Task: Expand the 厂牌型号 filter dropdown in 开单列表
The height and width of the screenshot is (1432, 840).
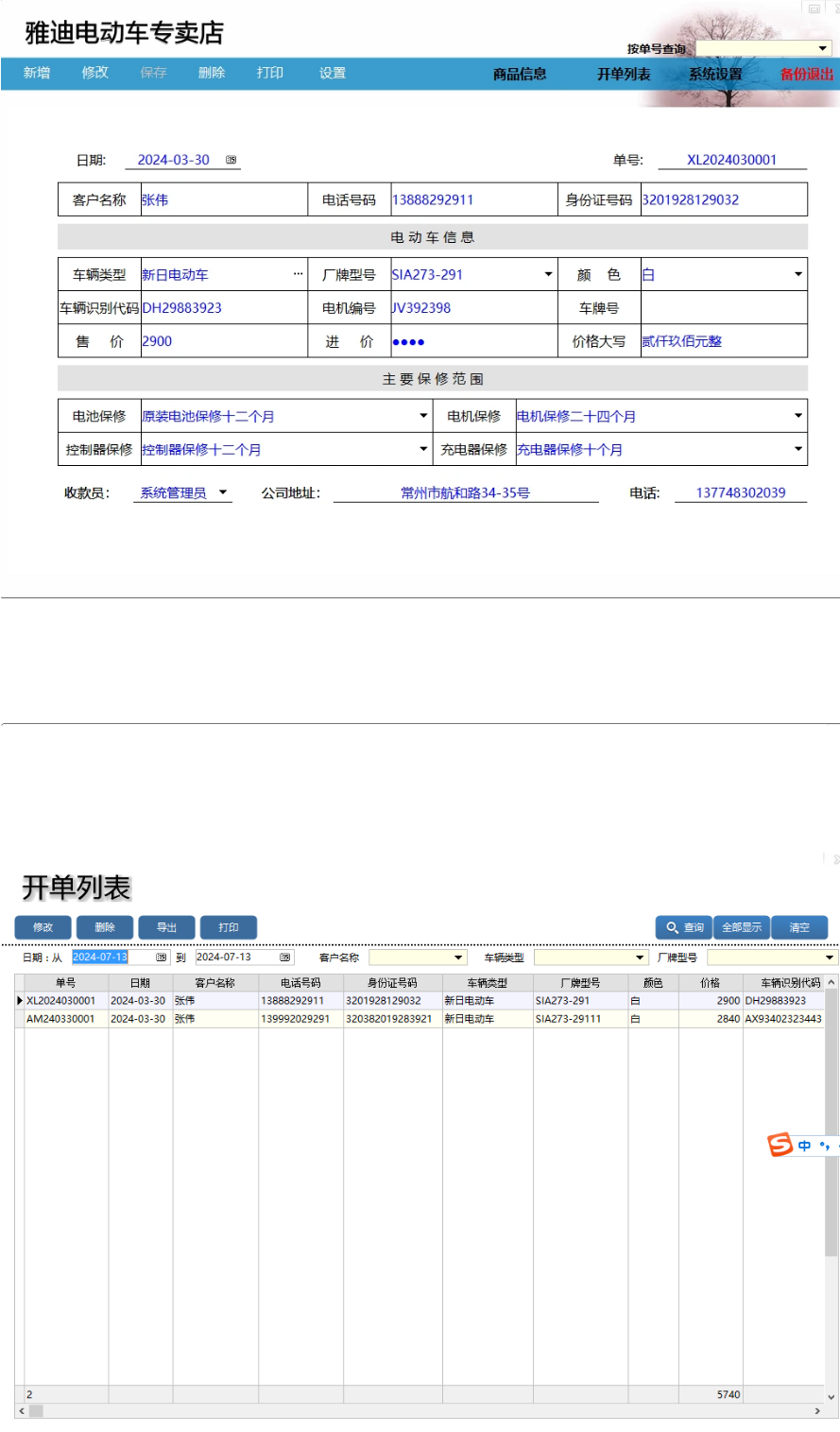Action: point(831,958)
